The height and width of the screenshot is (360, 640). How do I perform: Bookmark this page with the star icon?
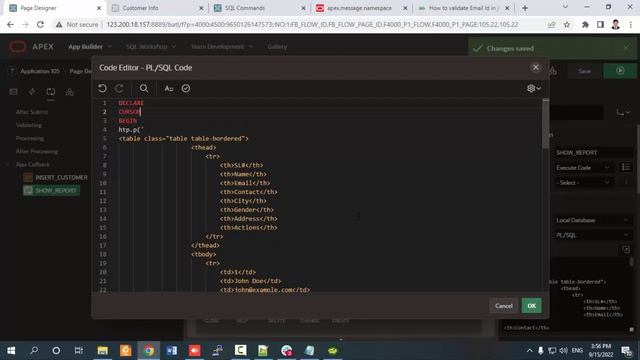pyautogui.click(x=567, y=24)
